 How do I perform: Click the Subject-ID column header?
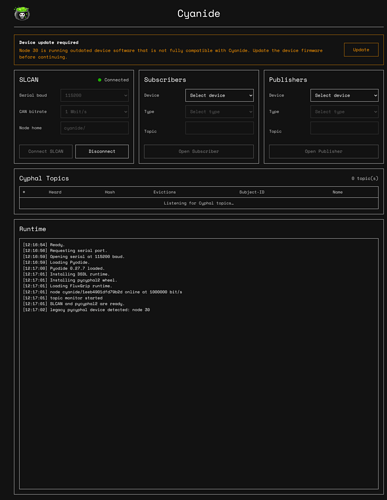[x=252, y=192]
